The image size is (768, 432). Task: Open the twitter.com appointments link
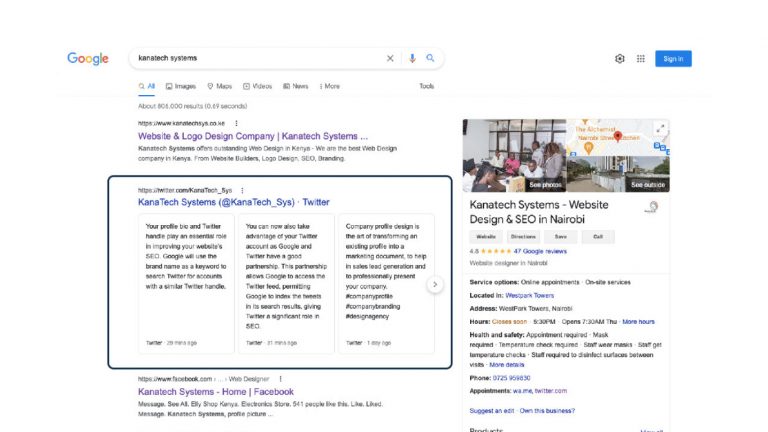(x=551, y=391)
